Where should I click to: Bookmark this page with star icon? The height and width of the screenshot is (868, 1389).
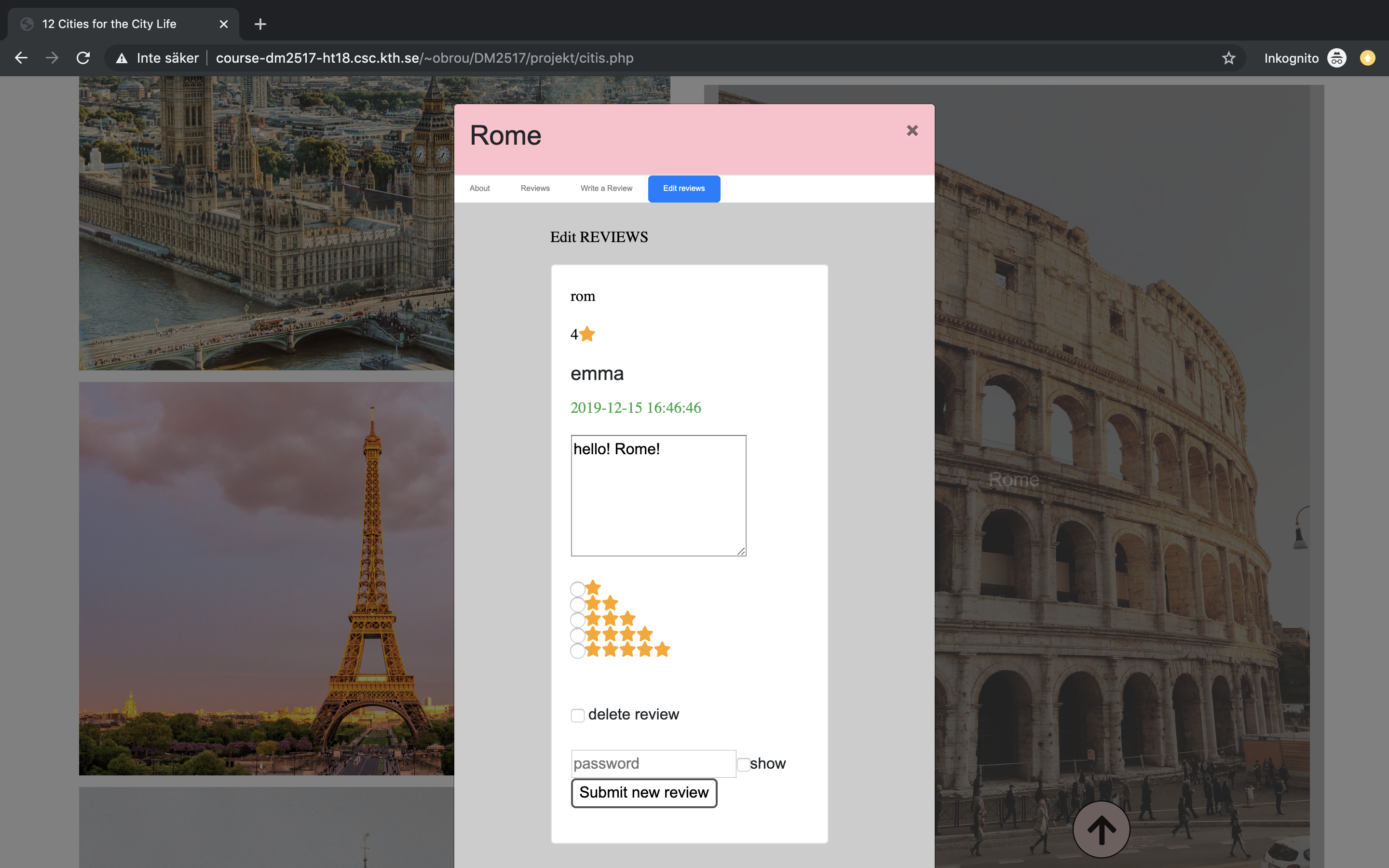coord(1228,58)
